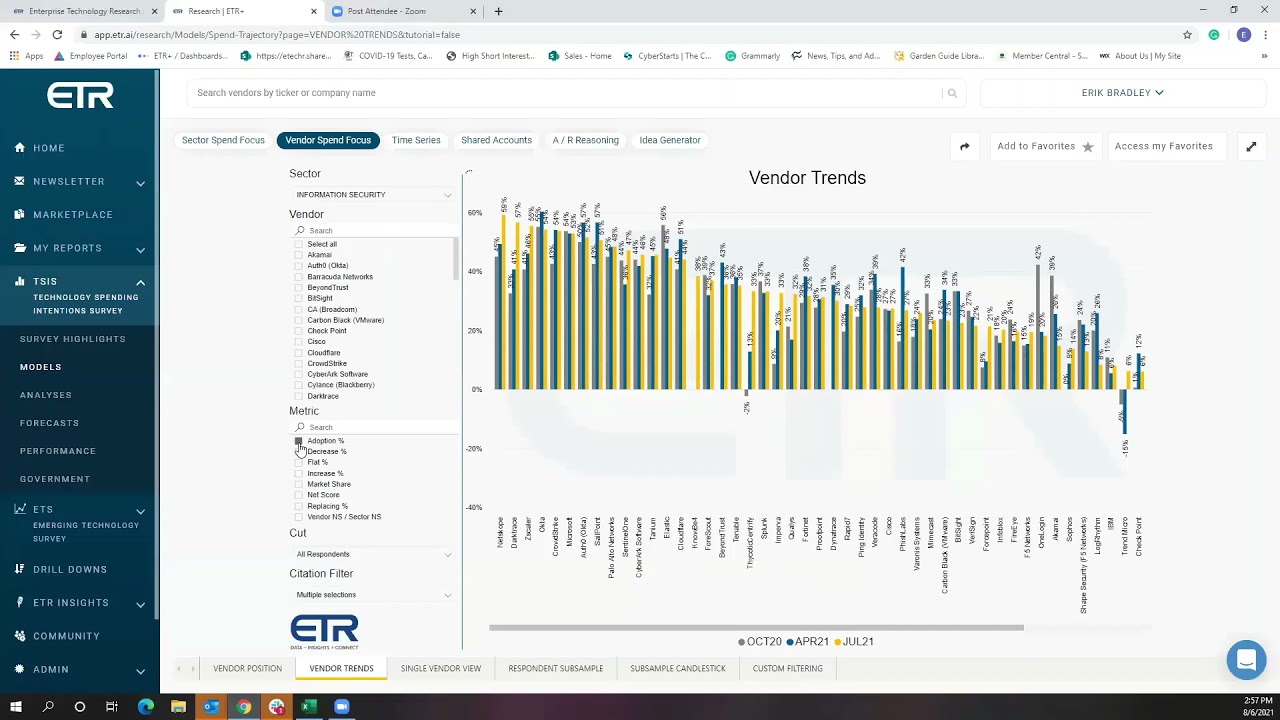Screen dimensions: 1280x720
Task: Open ETR Insights from the sidebar
Action: (70, 602)
